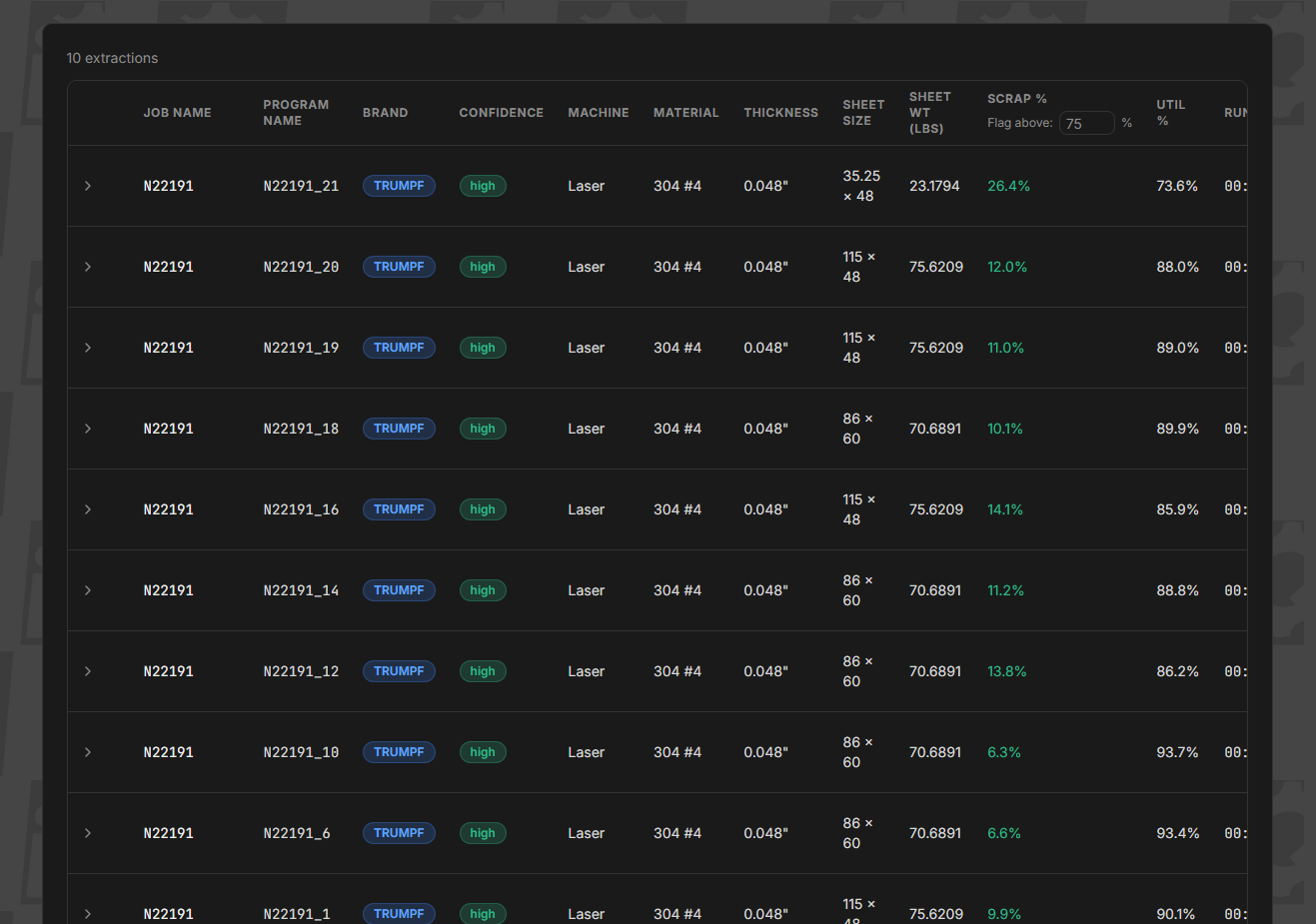Image resolution: width=1316 pixels, height=924 pixels.
Task: Select the Job Name column header
Action: (x=177, y=113)
